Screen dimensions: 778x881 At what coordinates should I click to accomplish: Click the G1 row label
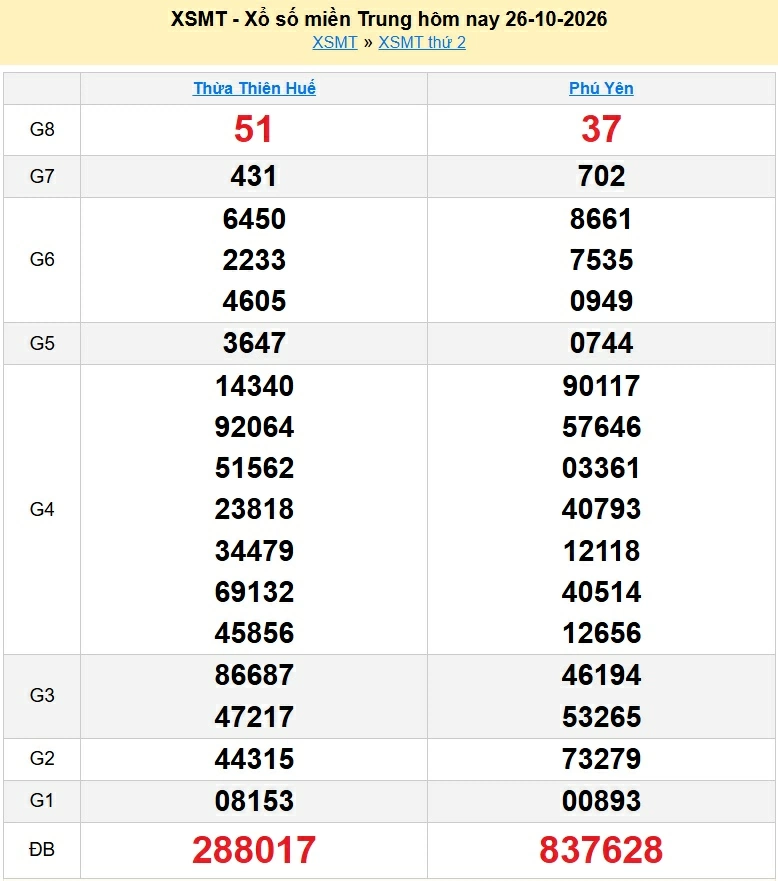(42, 800)
